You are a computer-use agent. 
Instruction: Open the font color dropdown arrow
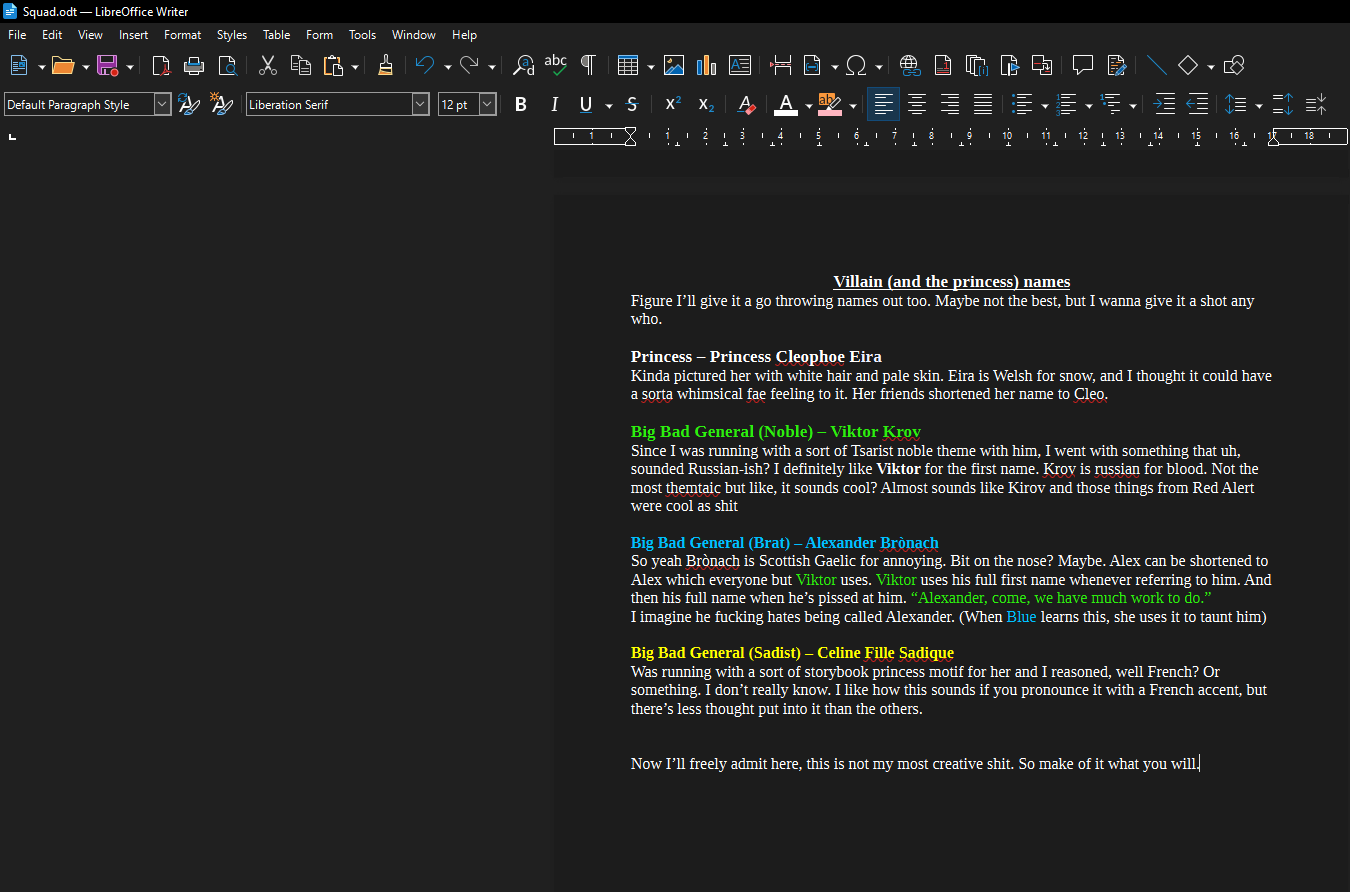(x=808, y=105)
